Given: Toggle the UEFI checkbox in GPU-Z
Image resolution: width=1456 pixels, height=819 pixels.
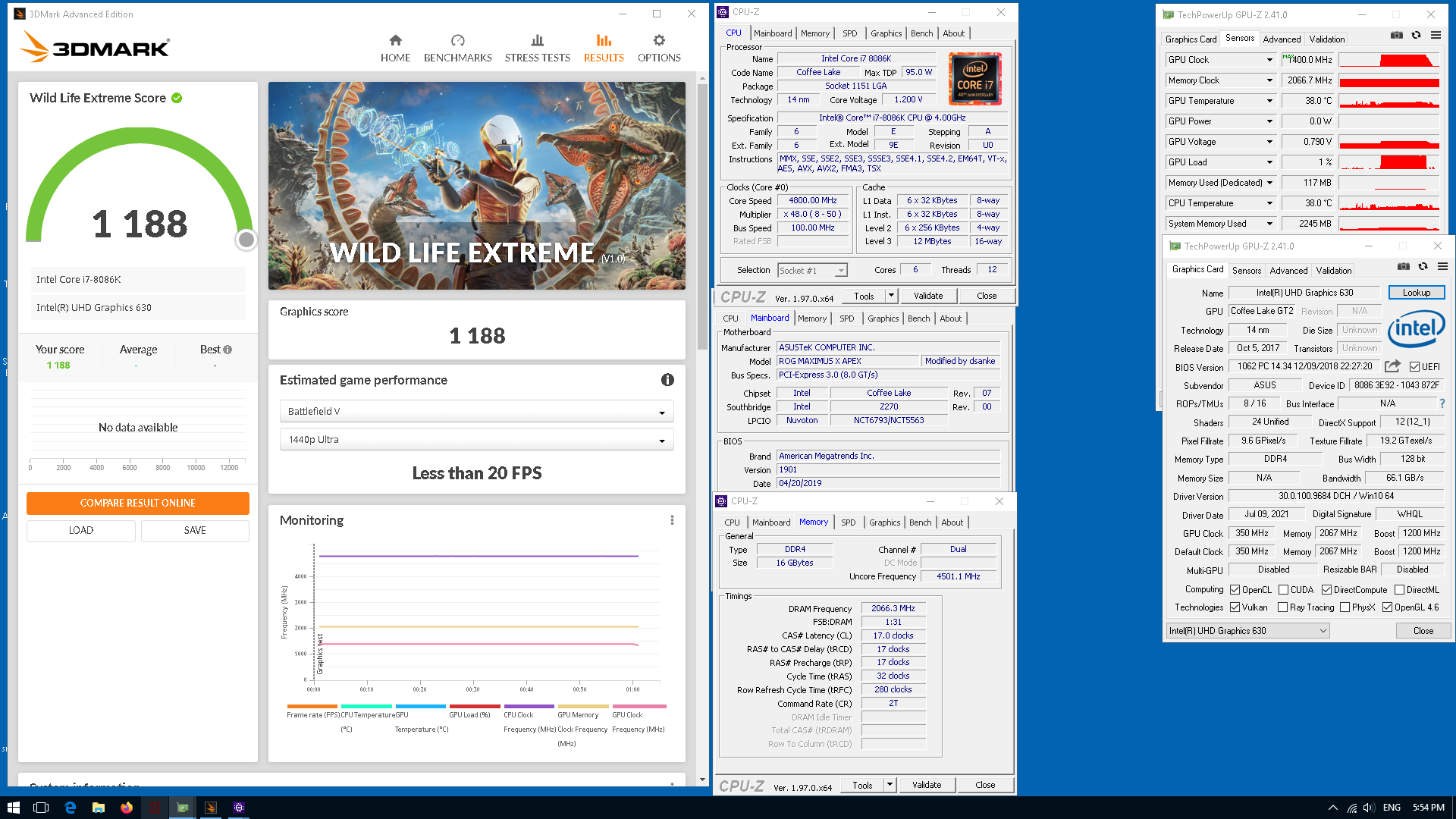Looking at the screenshot, I should (1414, 367).
